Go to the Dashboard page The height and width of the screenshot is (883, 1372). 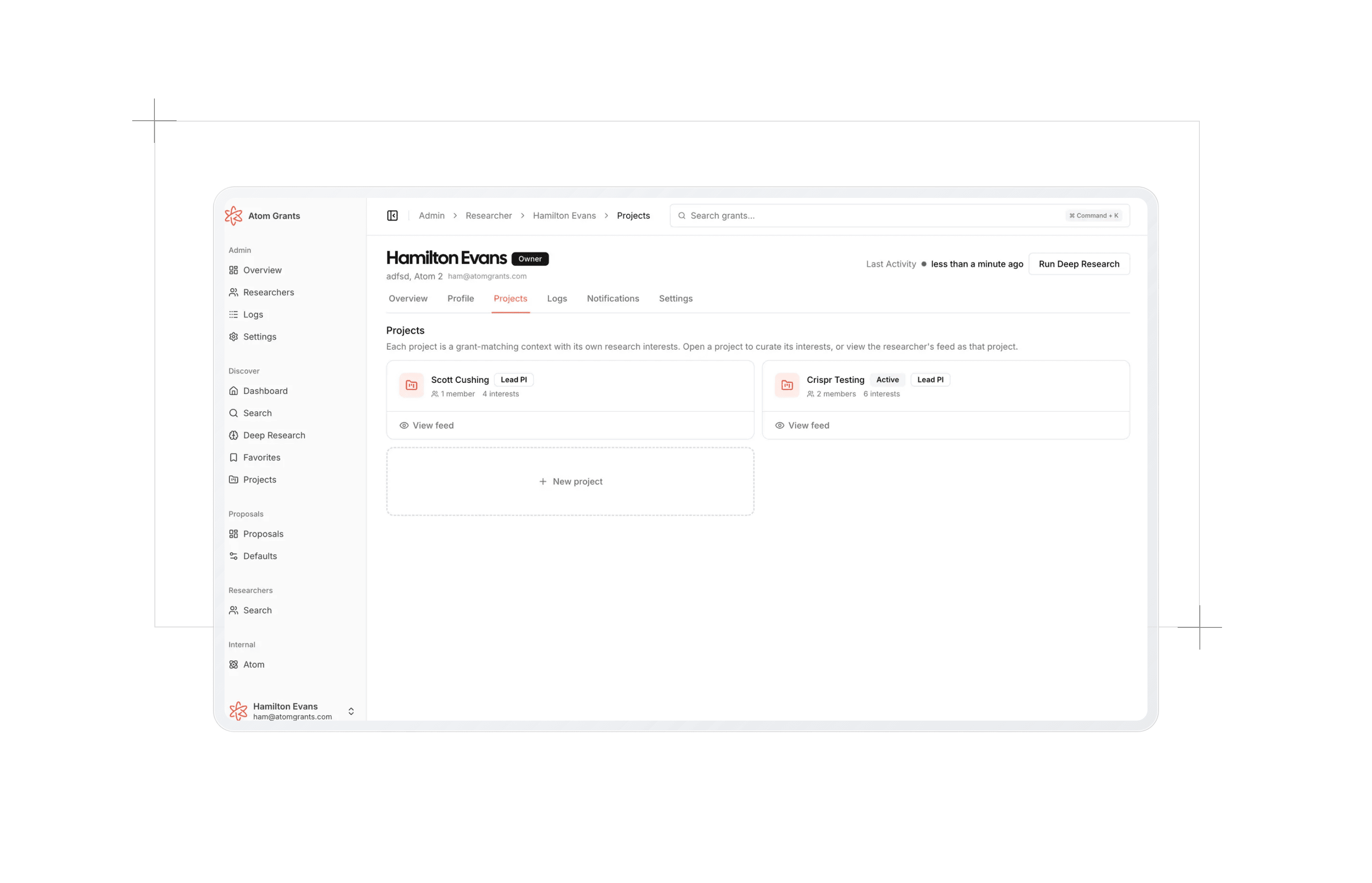259,391
